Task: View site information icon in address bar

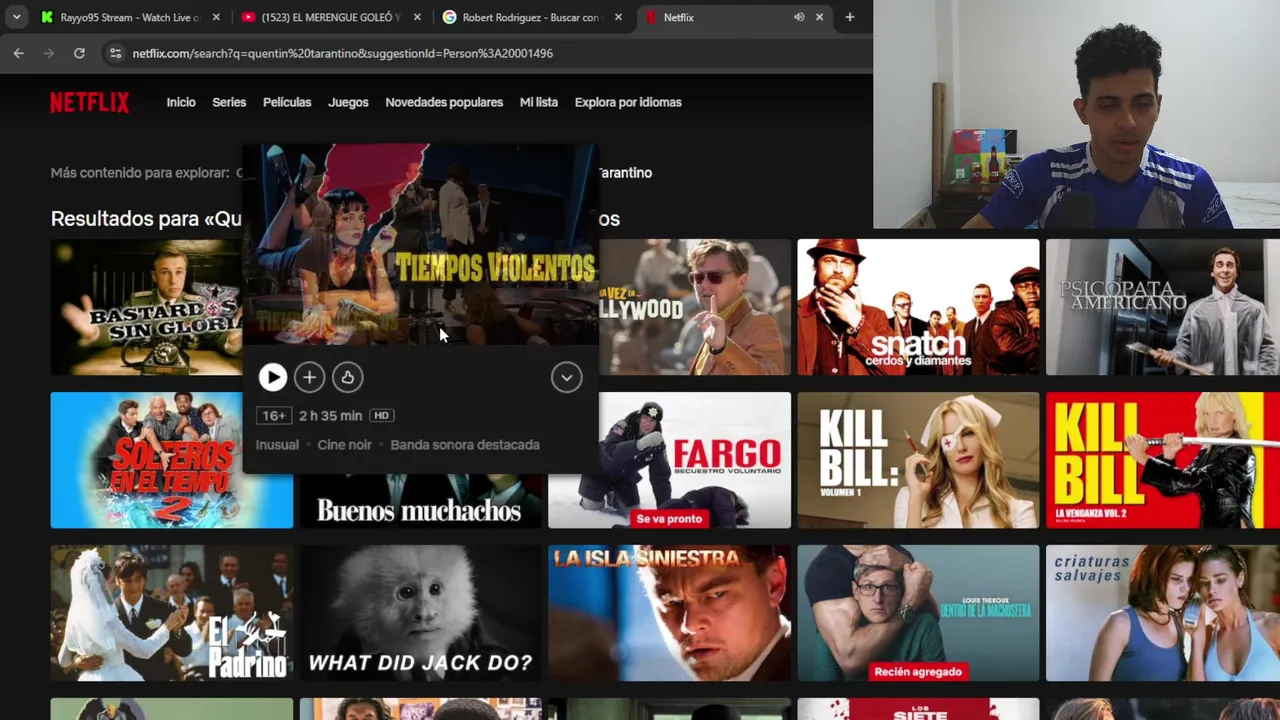Action: [x=115, y=53]
